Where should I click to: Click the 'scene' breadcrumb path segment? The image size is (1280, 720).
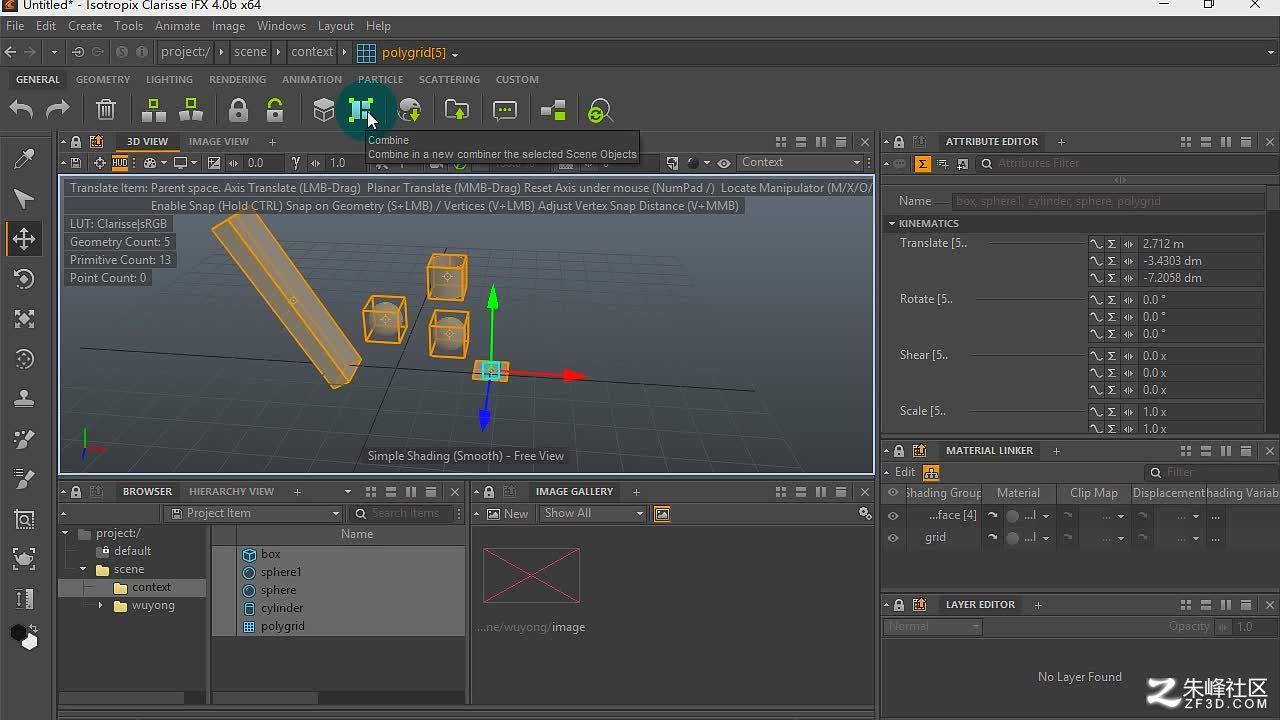(x=250, y=52)
